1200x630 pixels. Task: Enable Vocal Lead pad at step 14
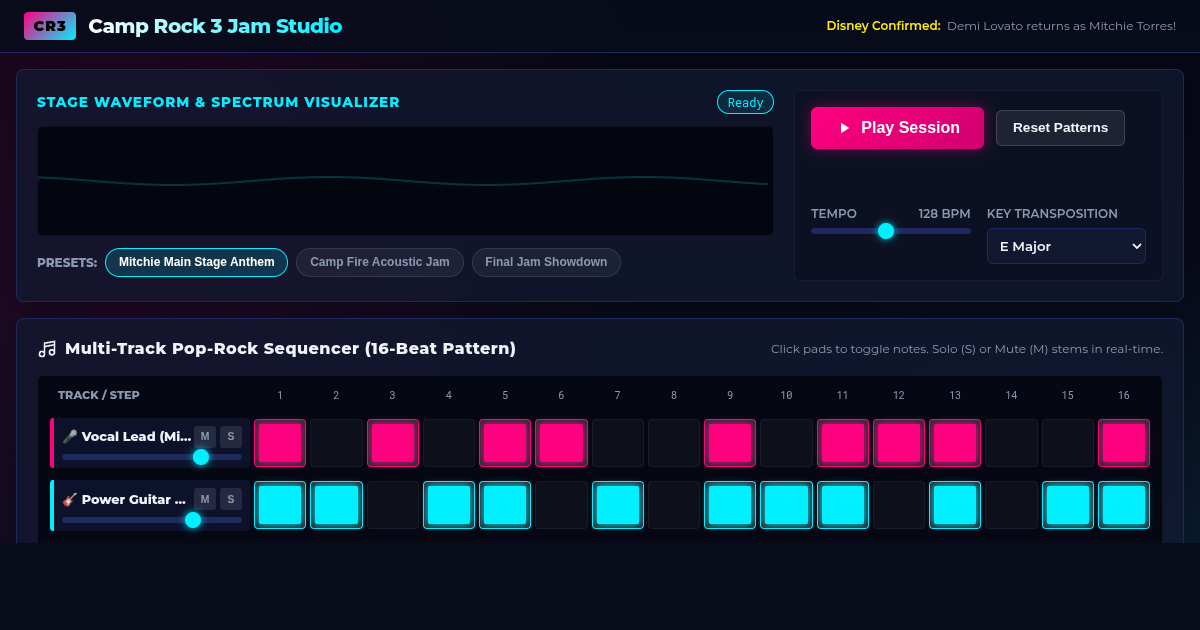point(1011,443)
